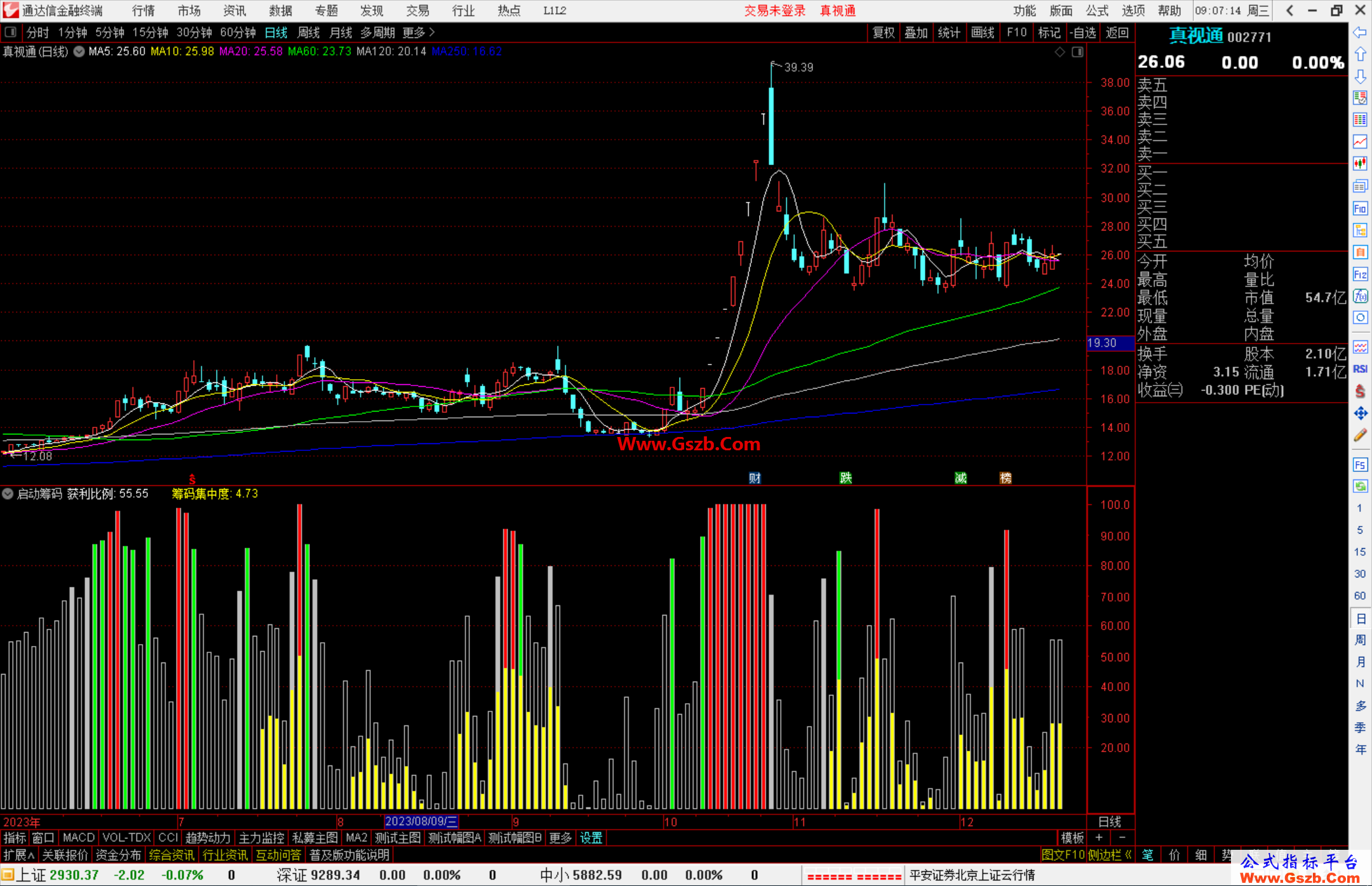
Task: Toggle the MA indicator circle beside 真视通(日线)
Action: (x=79, y=51)
